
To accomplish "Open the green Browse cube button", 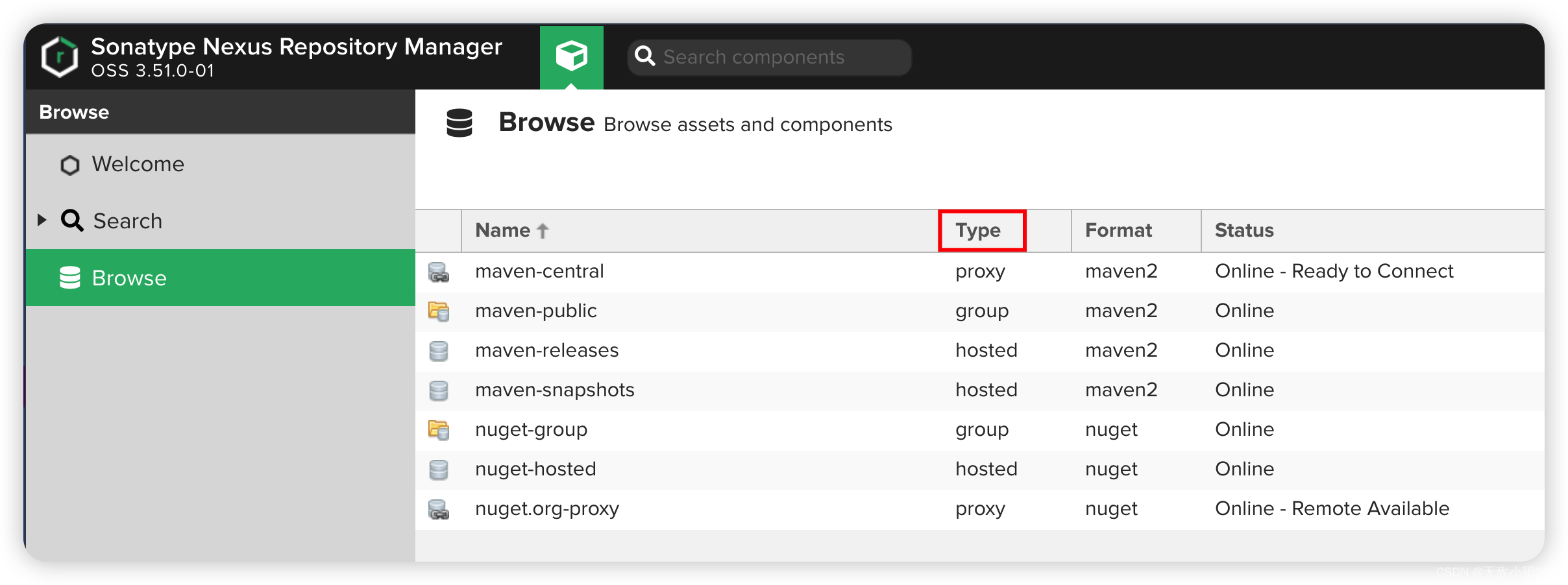I will [572, 57].
